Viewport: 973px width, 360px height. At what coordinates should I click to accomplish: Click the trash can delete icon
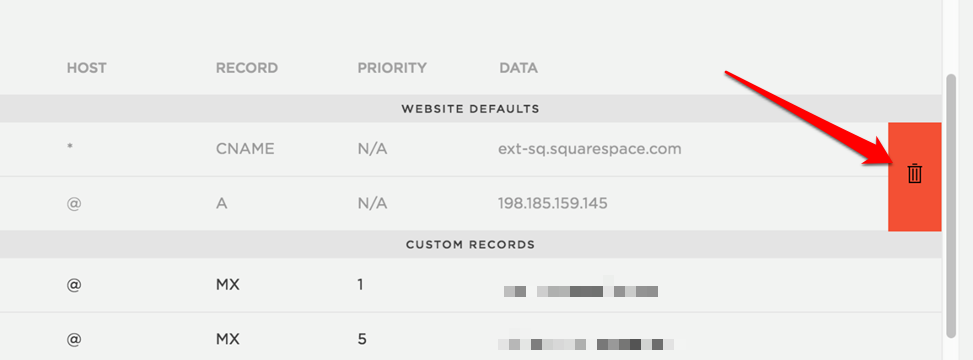point(915,174)
